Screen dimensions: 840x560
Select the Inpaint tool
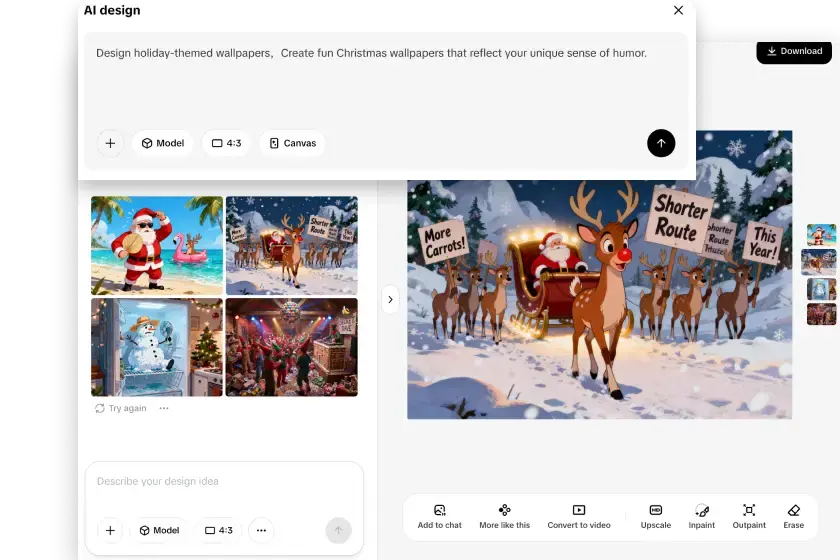[702, 517]
